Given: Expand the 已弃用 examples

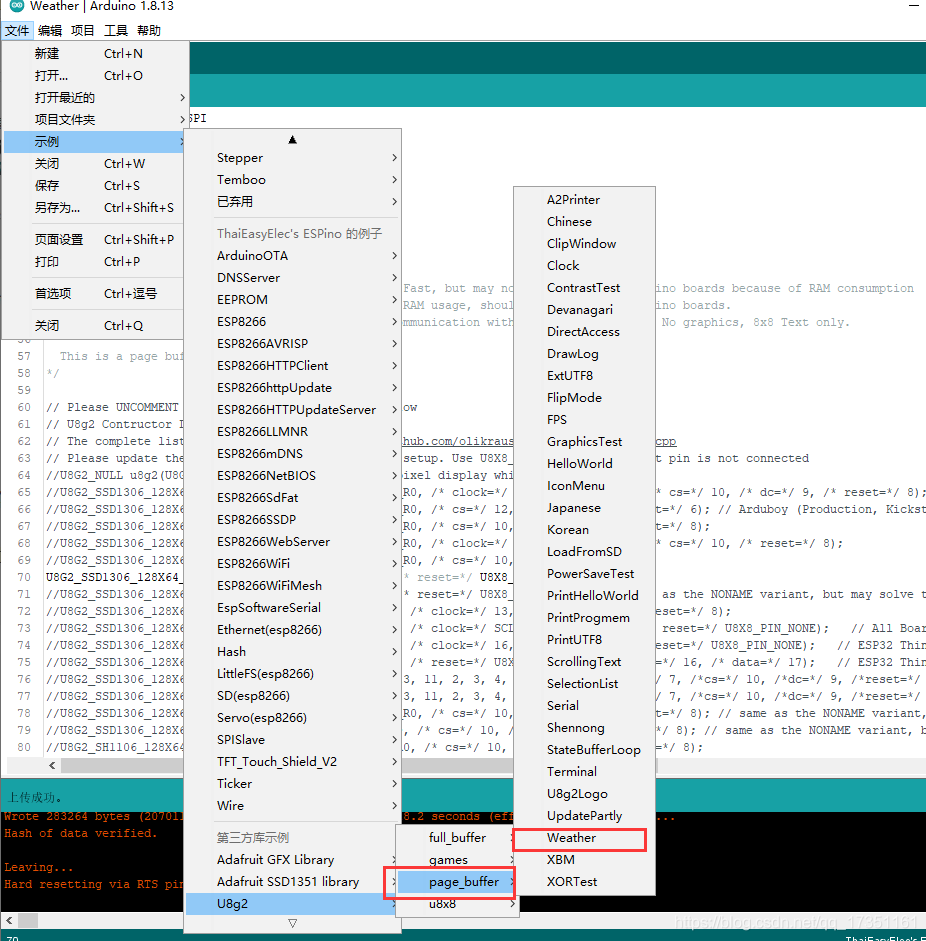Looking at the screenshot, I should pyautogui.click(x=292, y=202).
